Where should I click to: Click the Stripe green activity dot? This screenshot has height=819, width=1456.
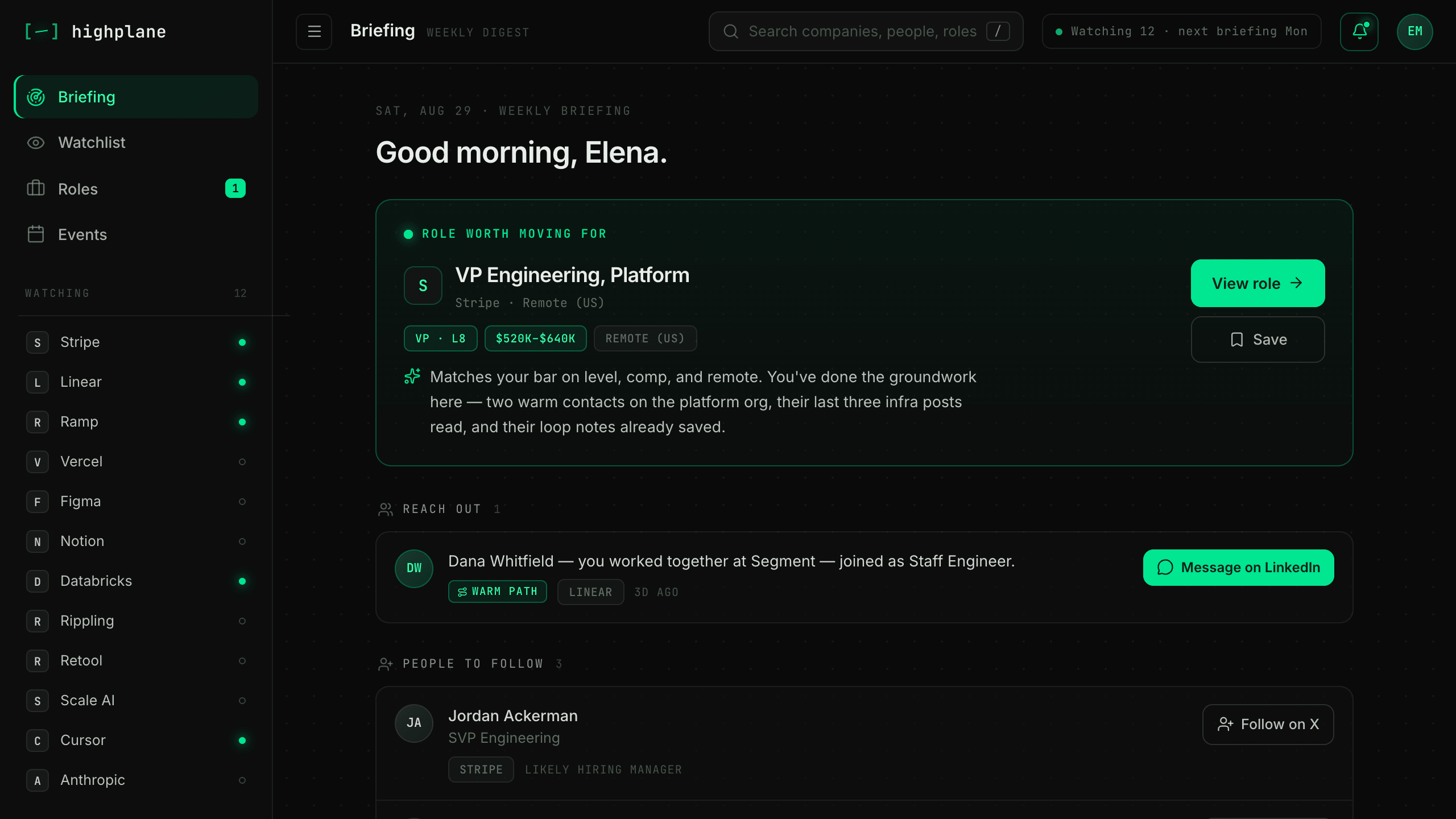(x=242, y=342)
